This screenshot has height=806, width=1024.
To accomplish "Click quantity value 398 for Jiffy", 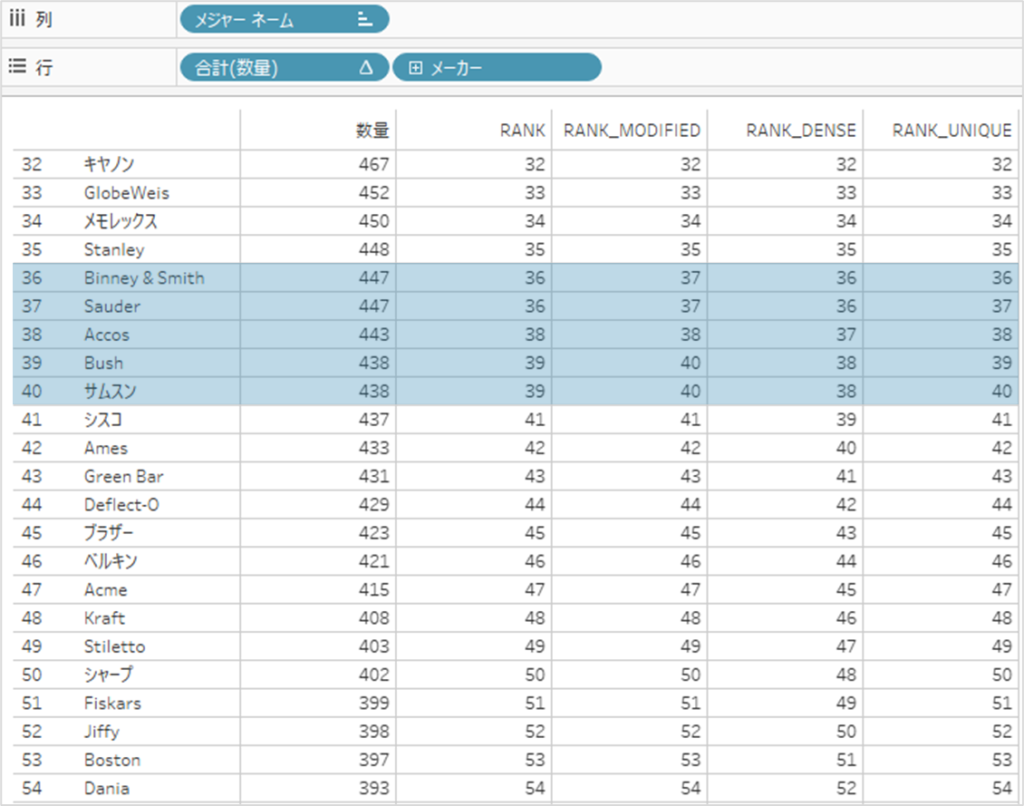I will click(x=374, y=732).
